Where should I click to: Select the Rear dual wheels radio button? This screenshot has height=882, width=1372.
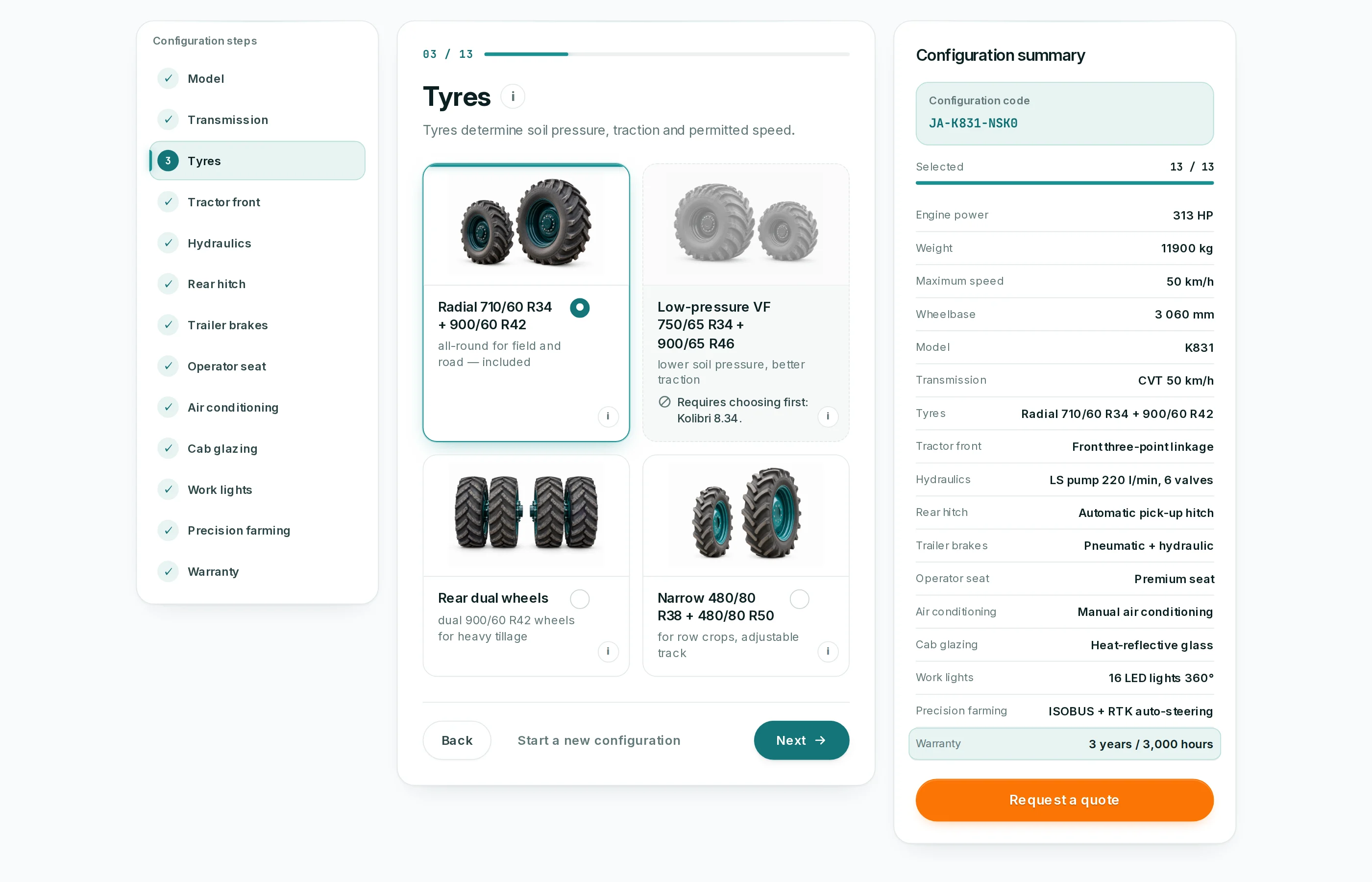coord(580,599)
